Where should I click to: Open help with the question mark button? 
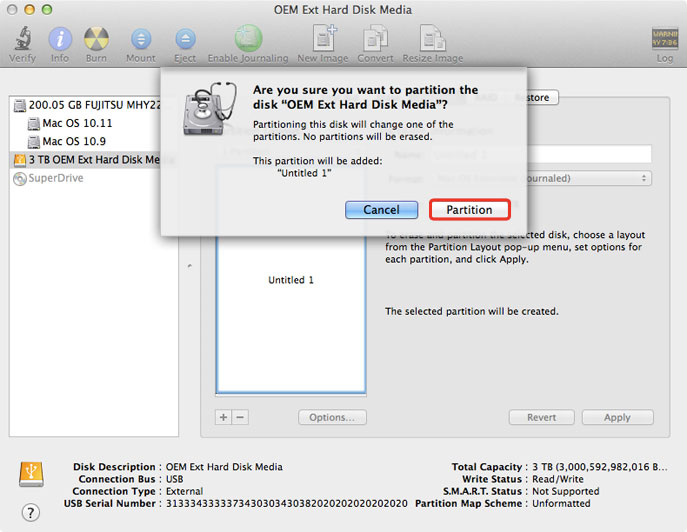coord(31,513)
